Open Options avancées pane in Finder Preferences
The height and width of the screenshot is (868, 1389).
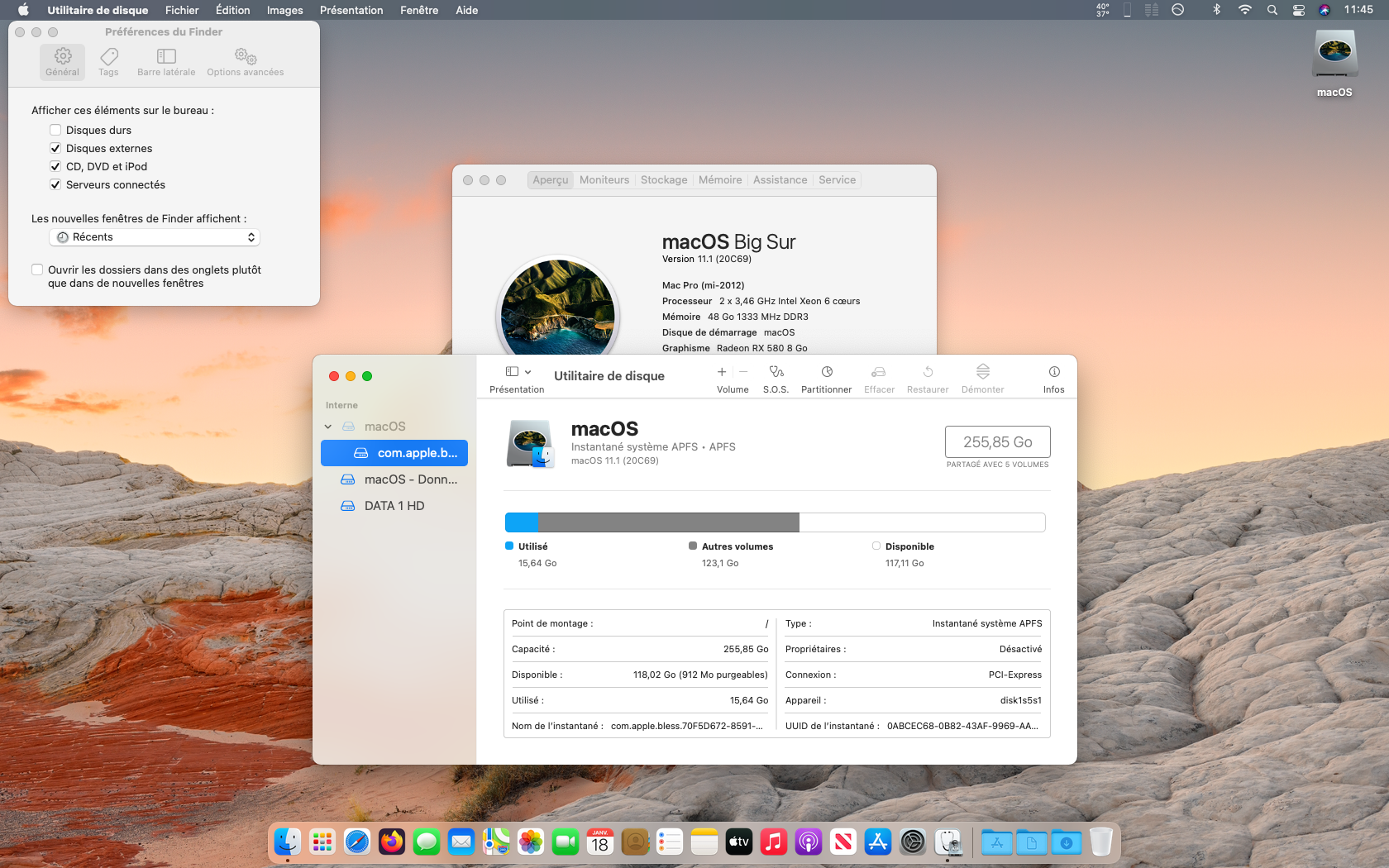pos(246,61)
